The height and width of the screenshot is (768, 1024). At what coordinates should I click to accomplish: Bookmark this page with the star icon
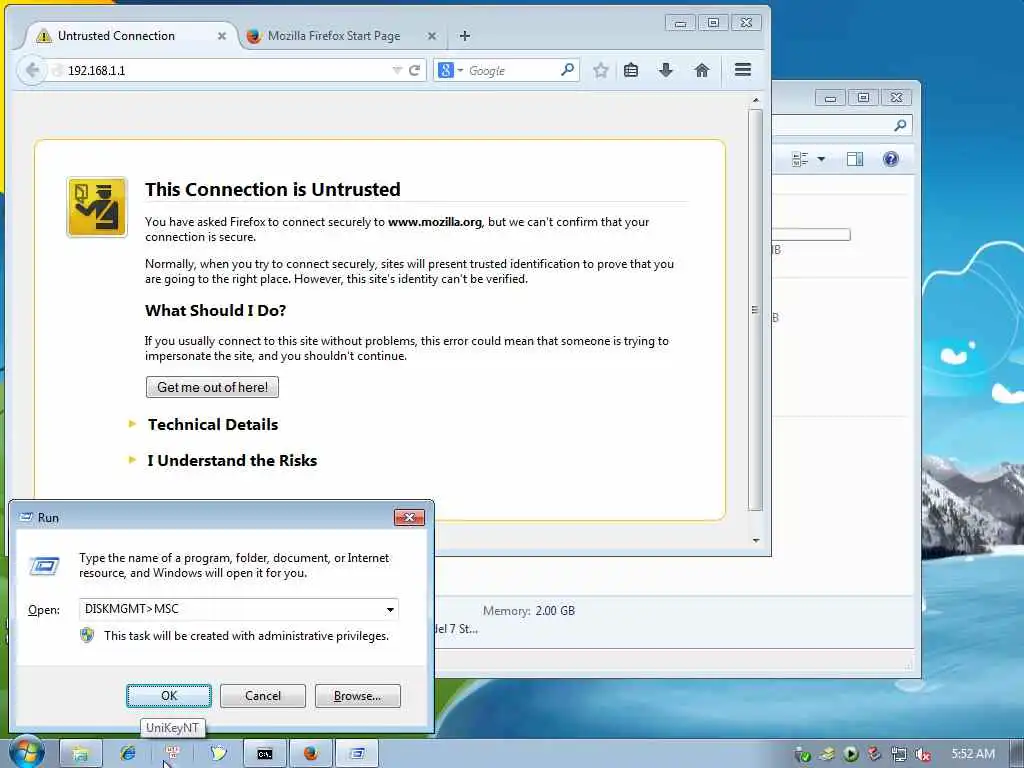tap(601, 70)
